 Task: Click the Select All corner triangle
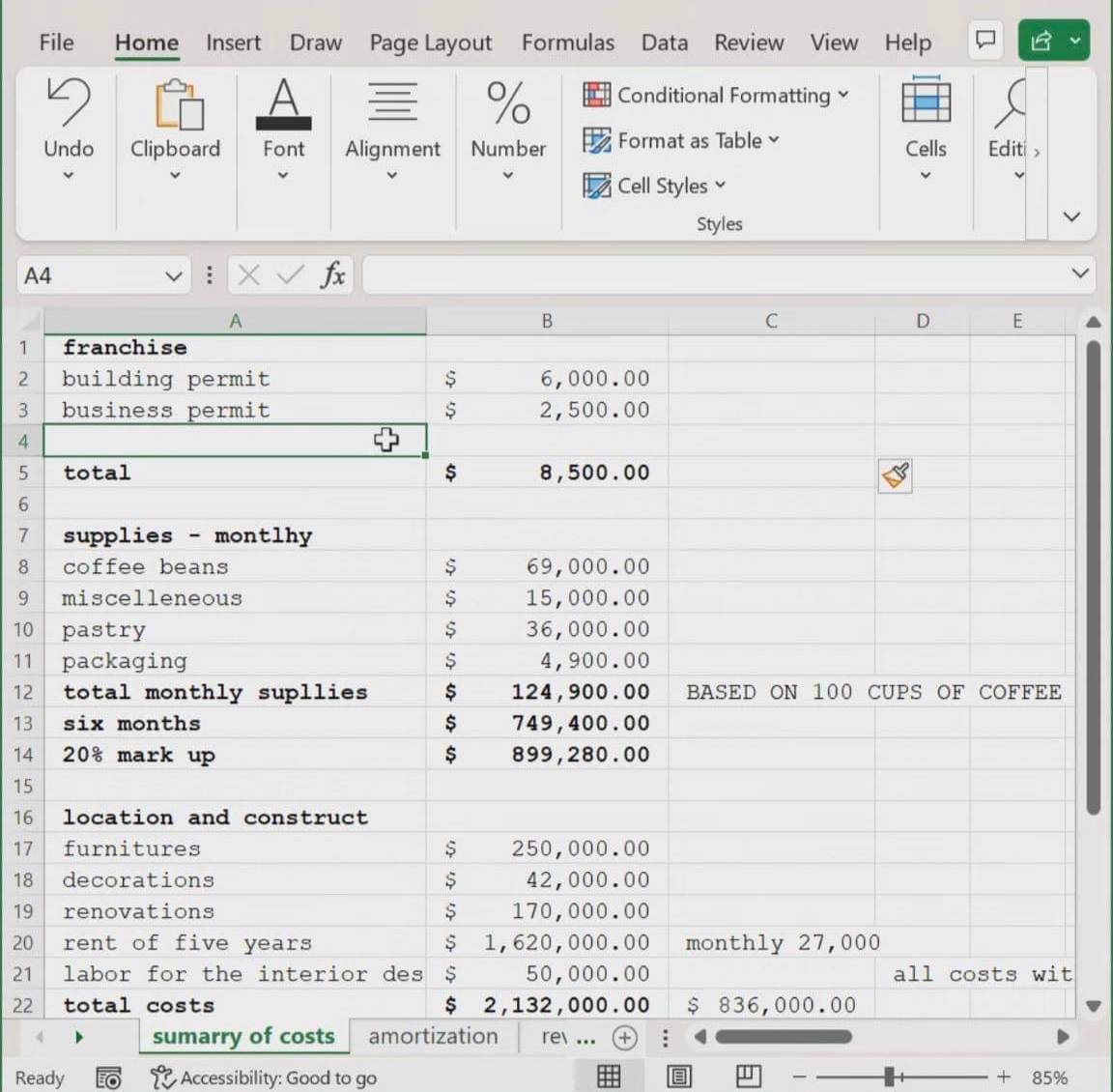point(29,322)
